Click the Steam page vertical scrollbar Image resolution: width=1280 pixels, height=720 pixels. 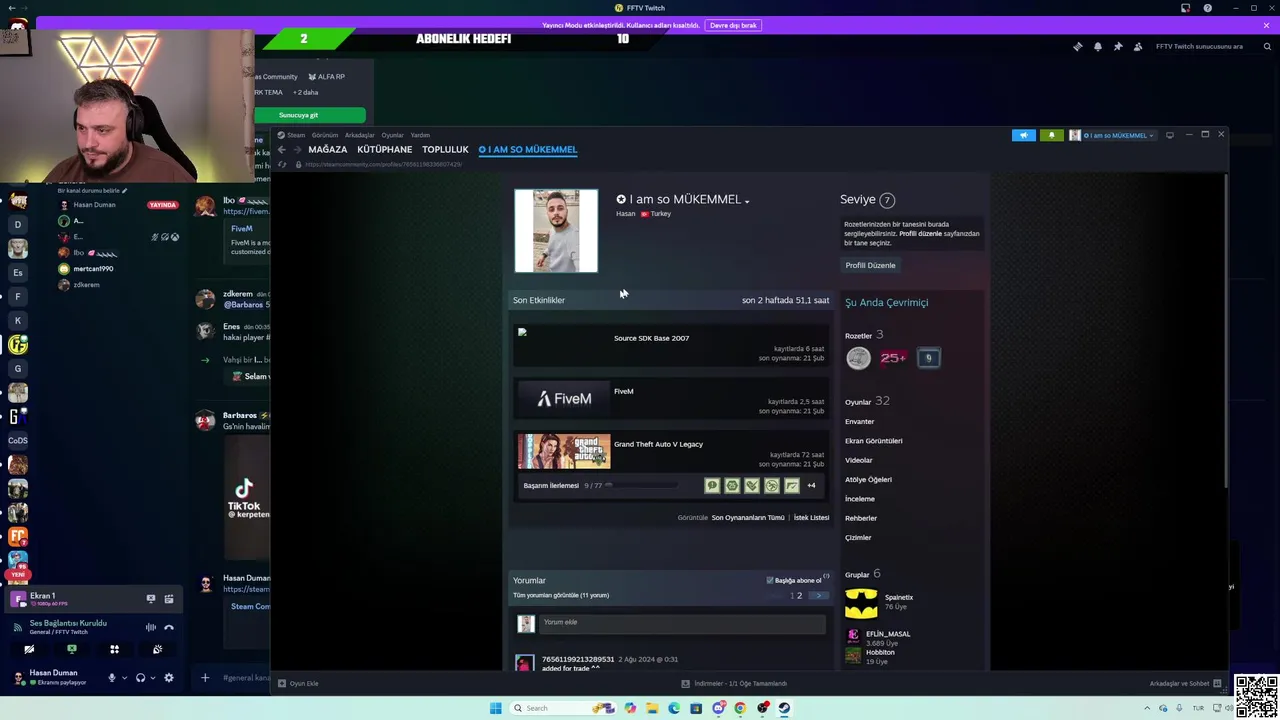click(x=1226, y=330)
